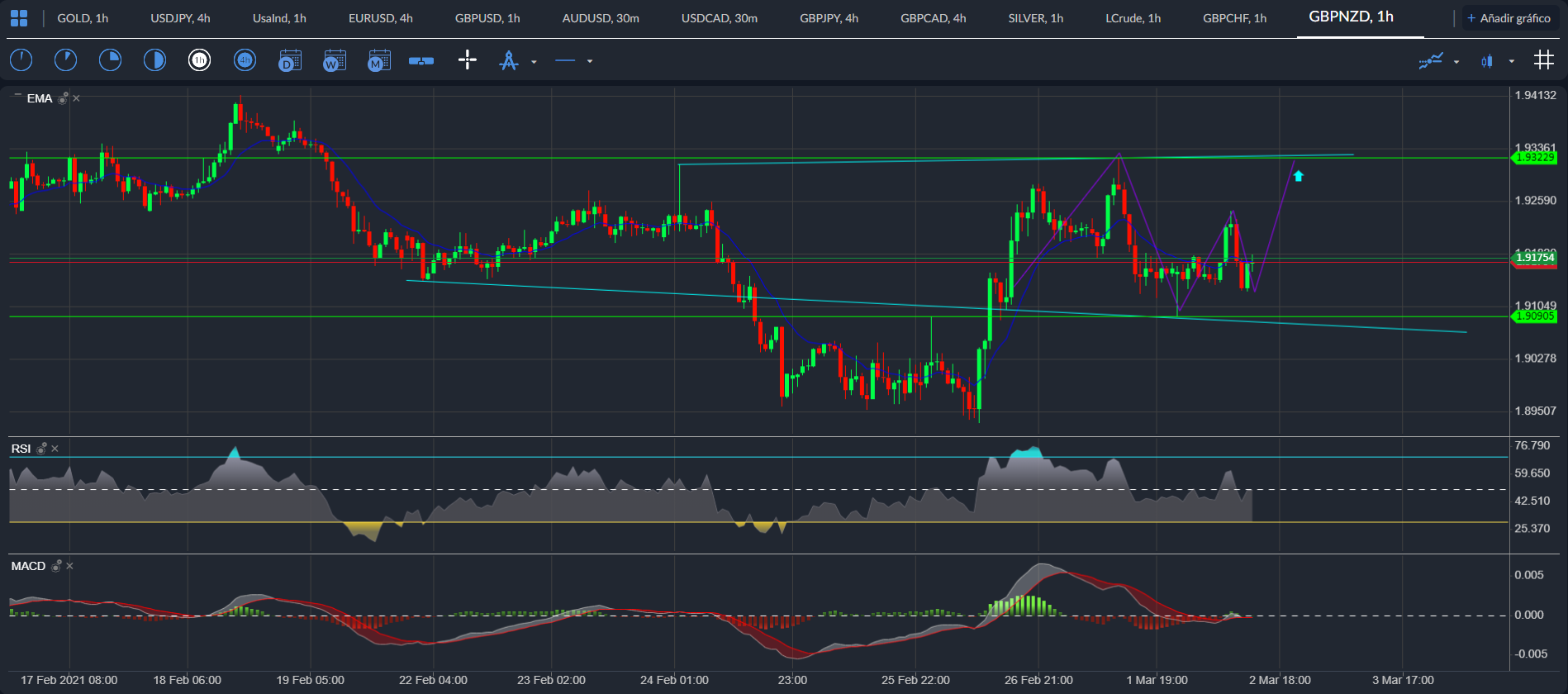Click the 1.93229 green price level label
1568x694 pixels.
1534,158
